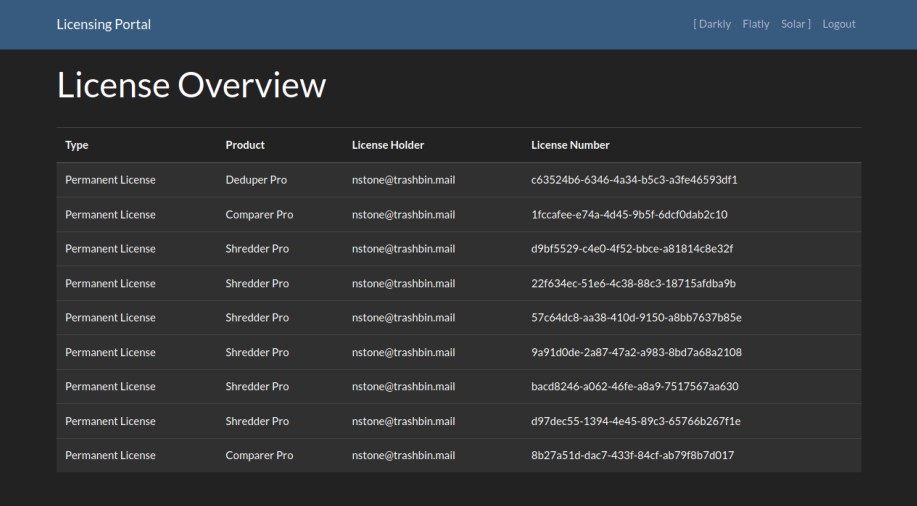
Task: Click nstone@trashbin.mail in the 57c64dc8 row
Action: click(x=404, y=318)
